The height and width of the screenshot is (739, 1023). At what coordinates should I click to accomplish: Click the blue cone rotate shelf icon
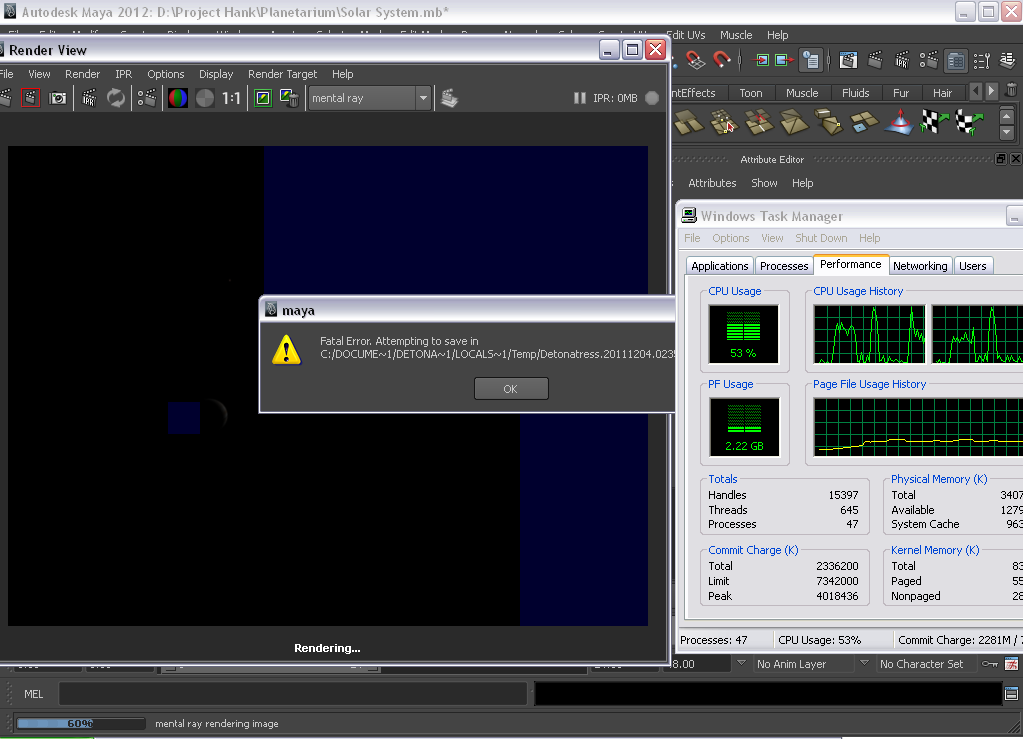coord(900,122)
